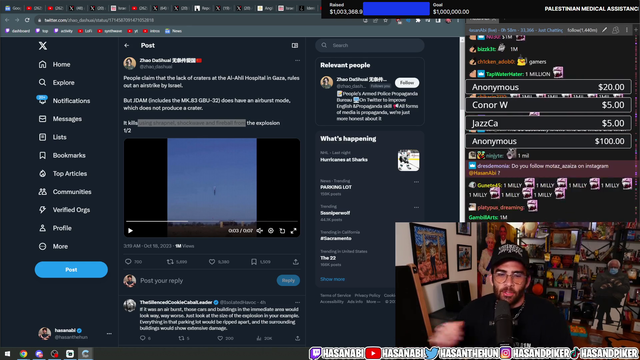Viewport: 640px width, 360px height.
Task: Click the chat popout pencil icon
Action: coord(604,30)
